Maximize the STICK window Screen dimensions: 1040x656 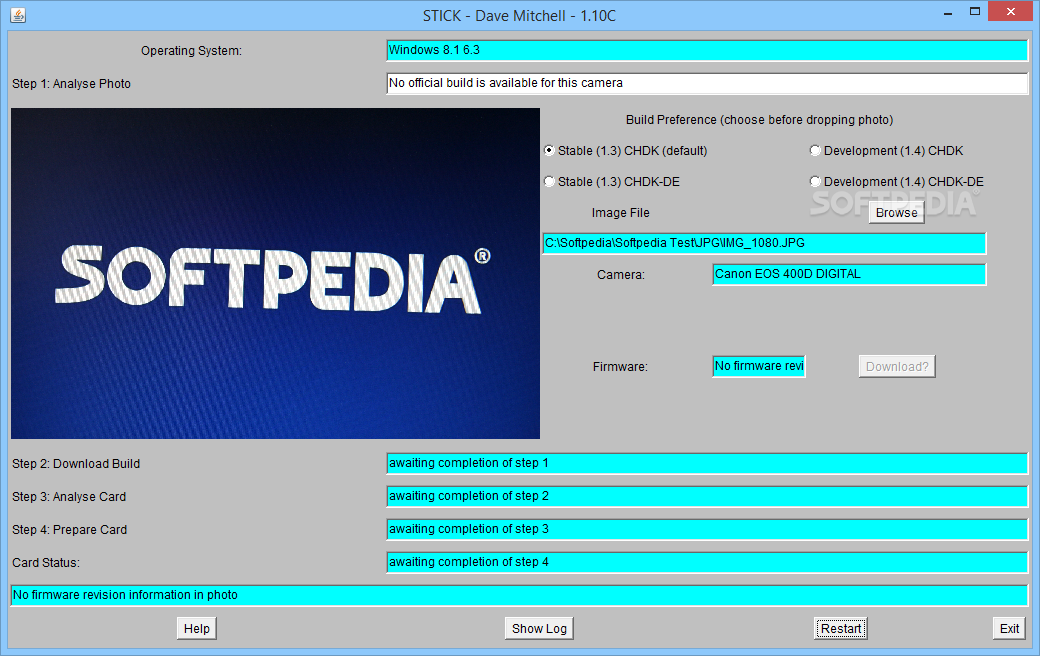coord(974,11)
